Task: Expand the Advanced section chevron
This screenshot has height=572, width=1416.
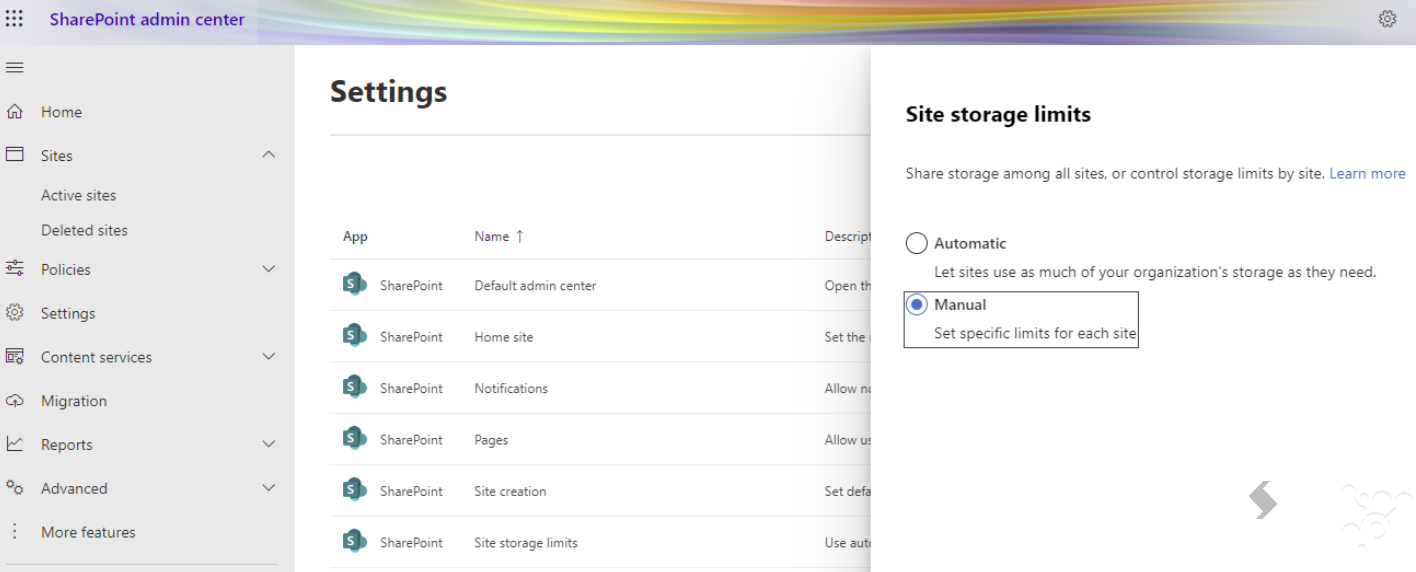Action: [268, 488]
